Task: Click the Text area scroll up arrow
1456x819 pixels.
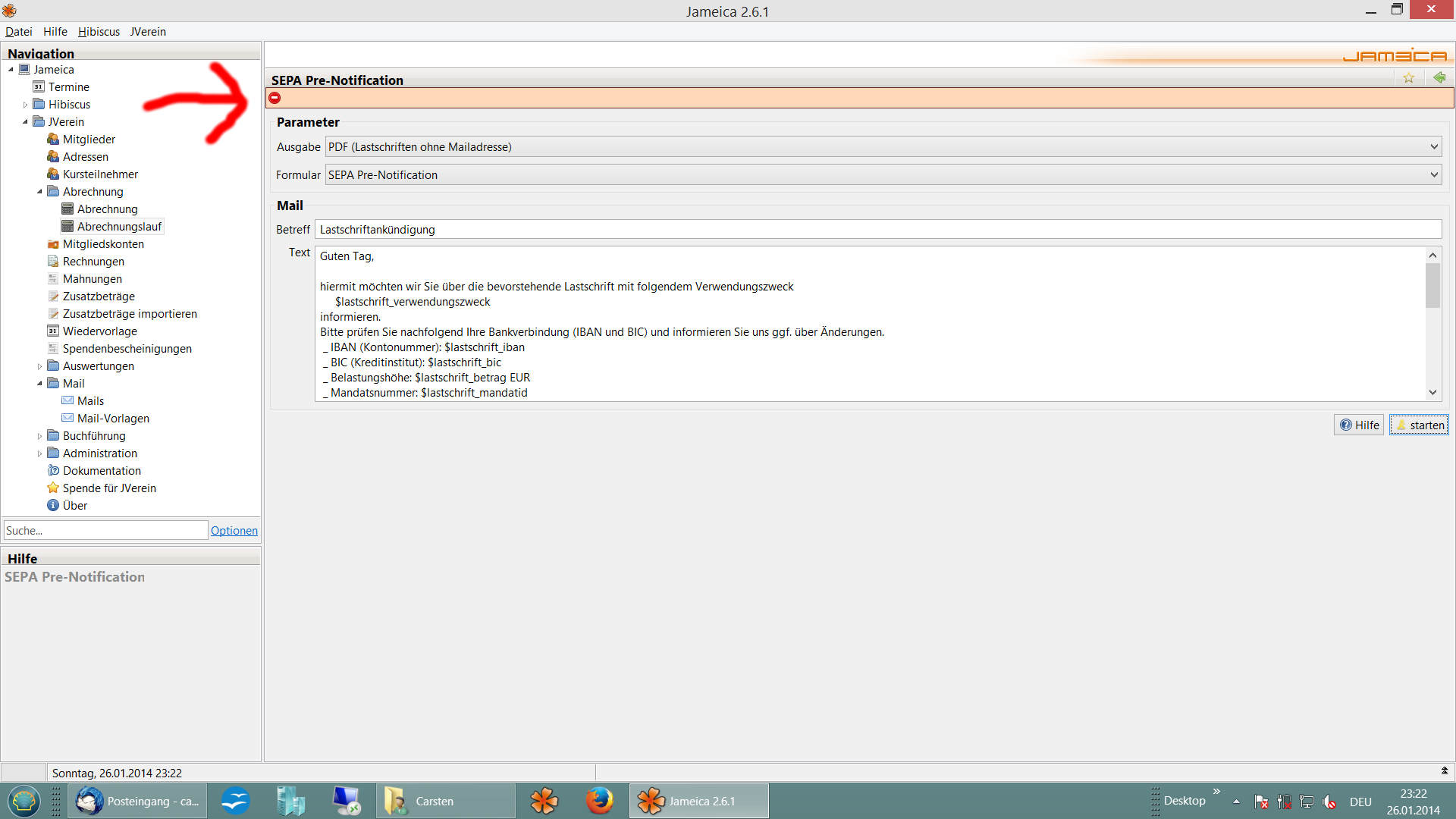Action: click(x=1432, y=255)
